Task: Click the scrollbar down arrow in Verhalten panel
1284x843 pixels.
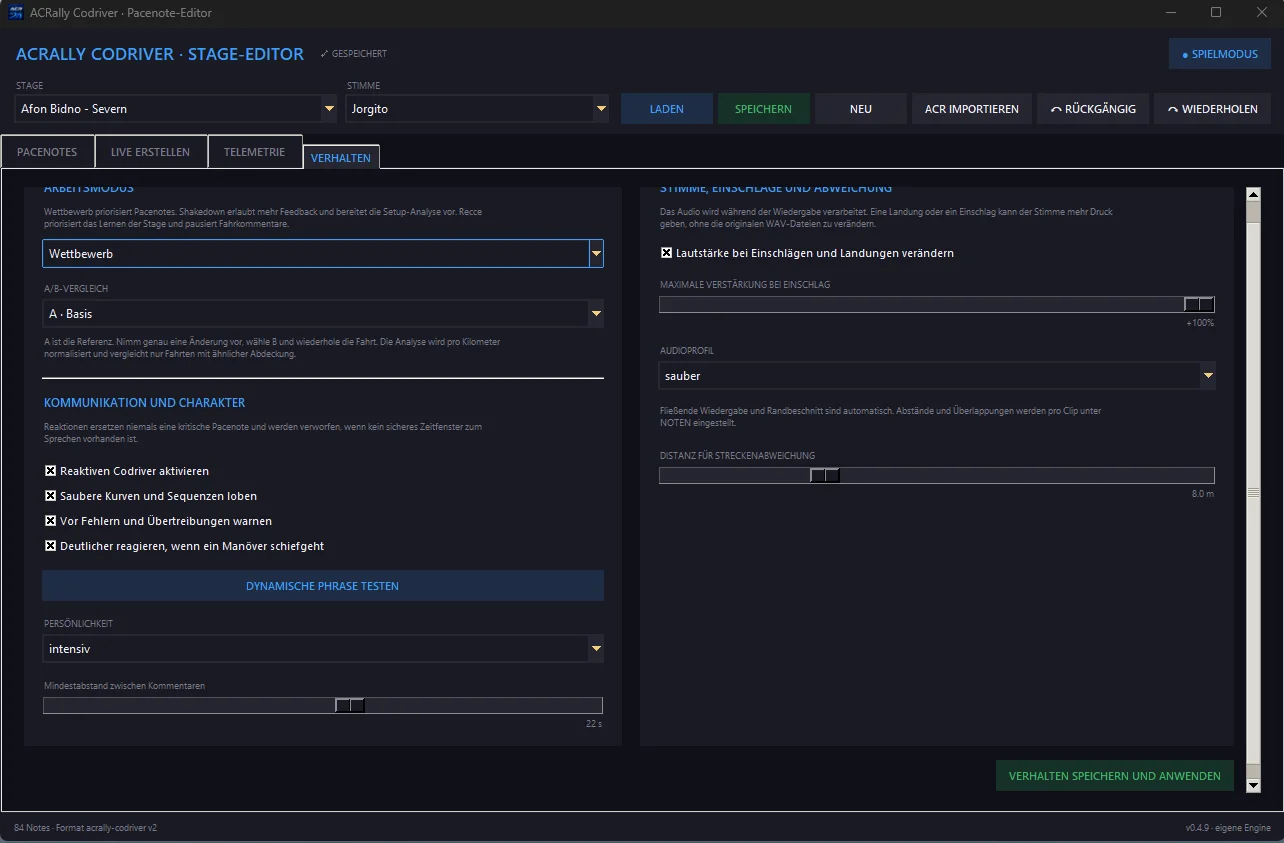Action: 1253,786
